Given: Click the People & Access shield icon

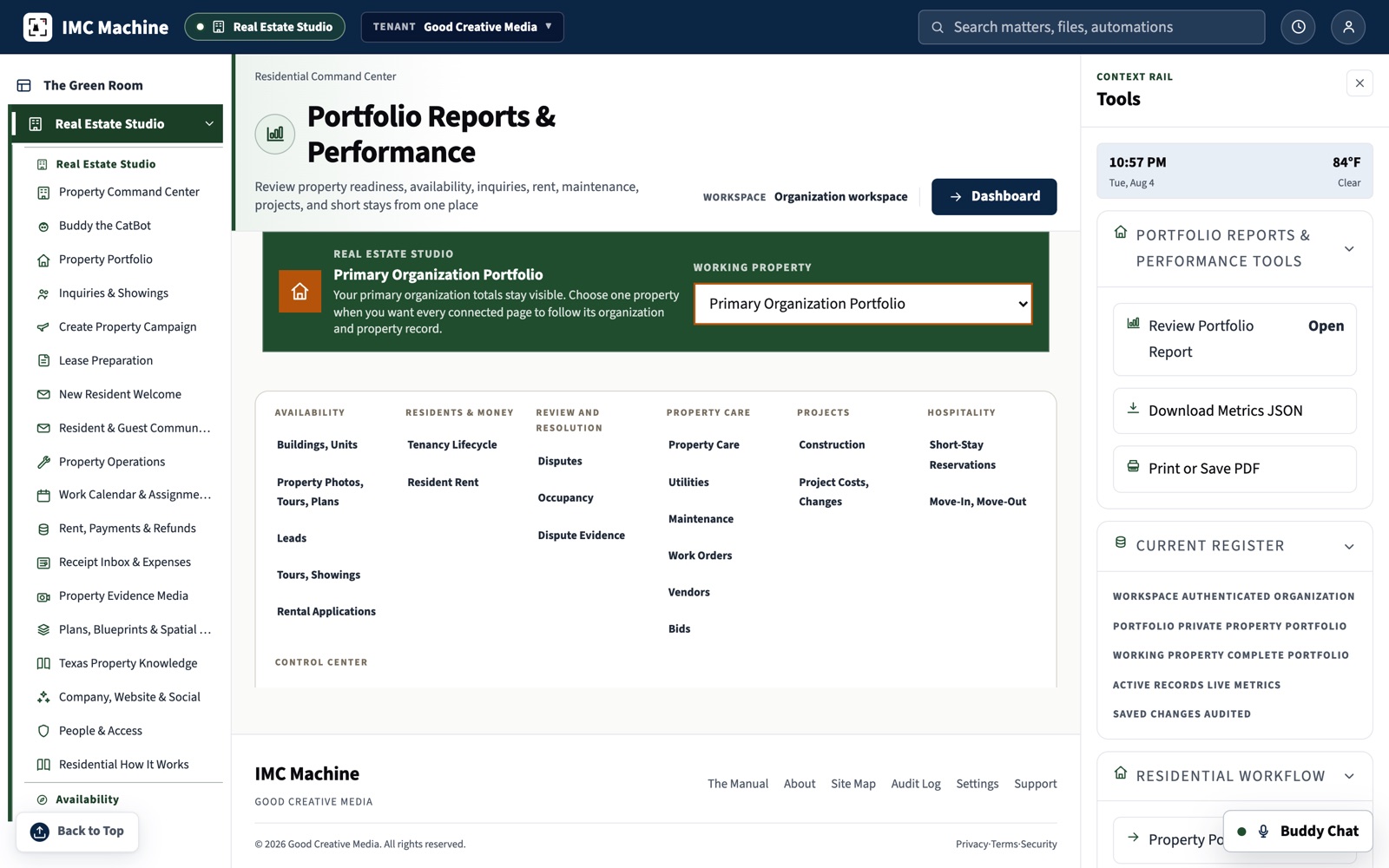Looking at the screenshot, I should (43, 732).
